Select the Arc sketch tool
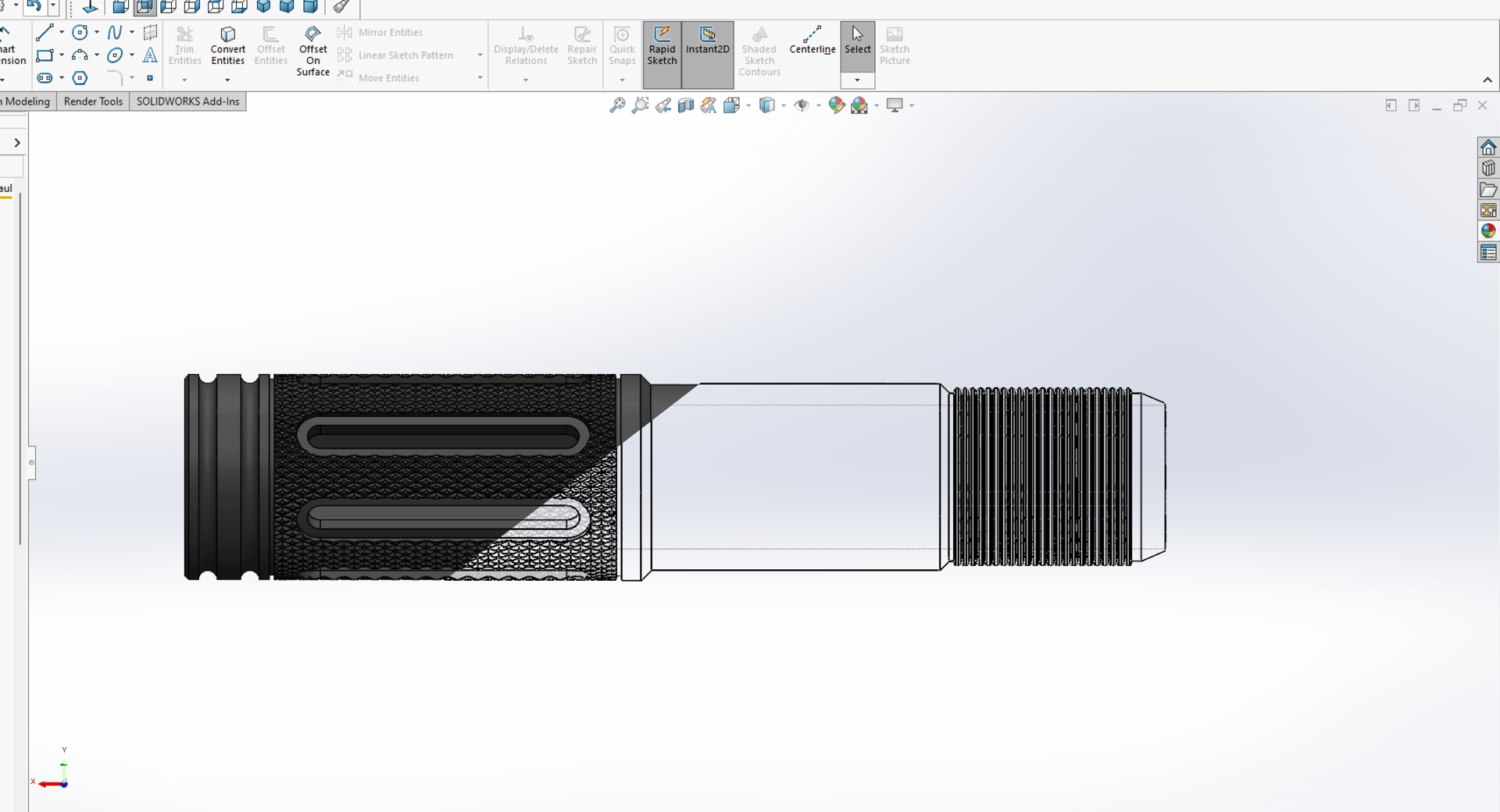Viewport: 1500px width, 812px height. [x=80, y=55]
